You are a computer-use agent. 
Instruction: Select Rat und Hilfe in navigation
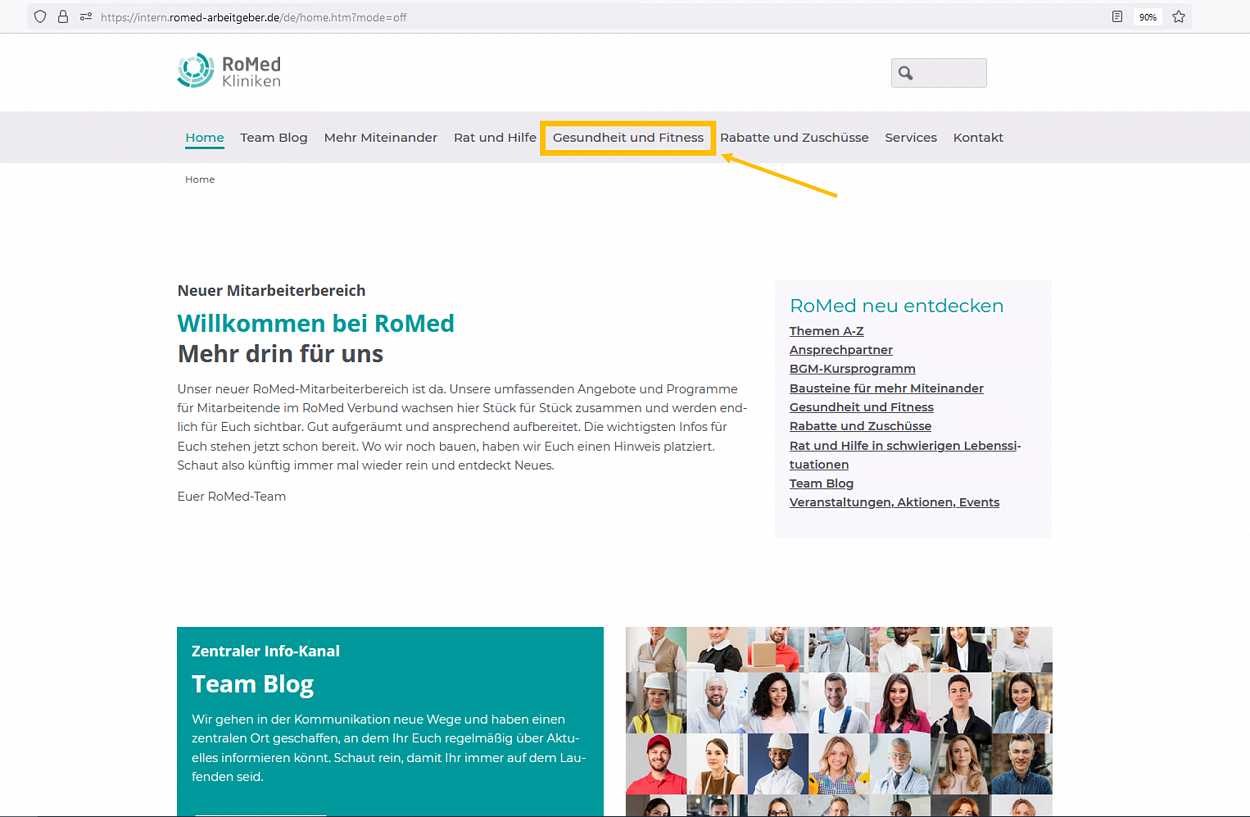tap(495, 138)
